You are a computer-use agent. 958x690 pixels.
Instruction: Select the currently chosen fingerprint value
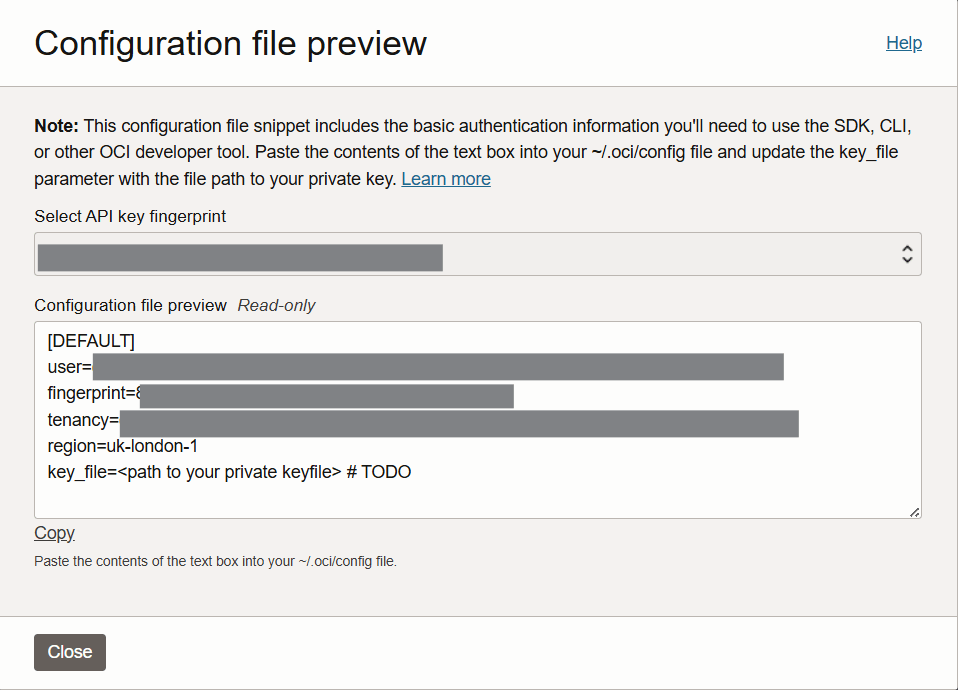[240, 257]
